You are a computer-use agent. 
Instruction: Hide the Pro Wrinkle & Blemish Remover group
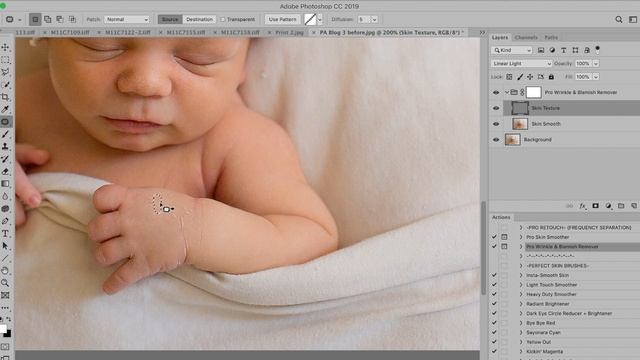point(496,93)
